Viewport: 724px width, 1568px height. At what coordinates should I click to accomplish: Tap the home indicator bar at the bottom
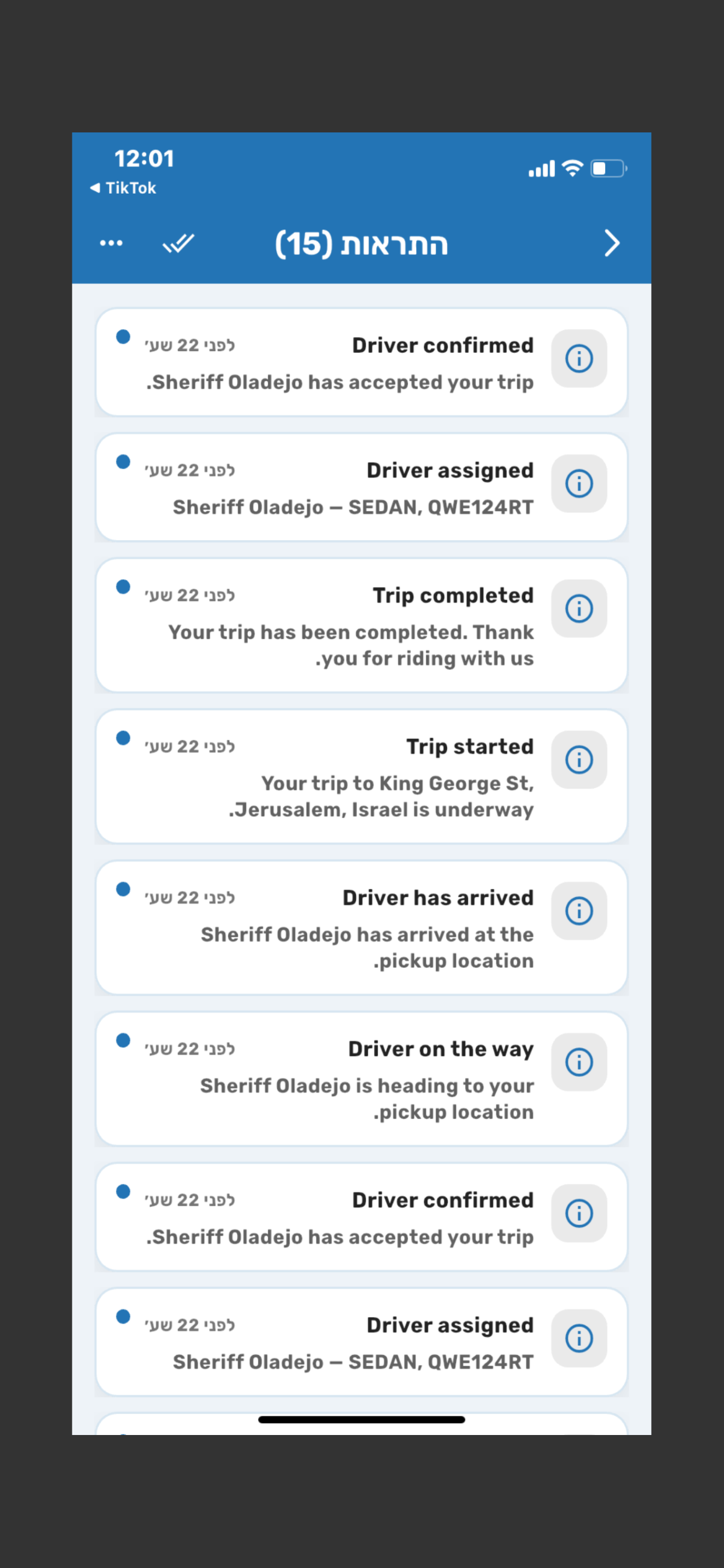361,1419
